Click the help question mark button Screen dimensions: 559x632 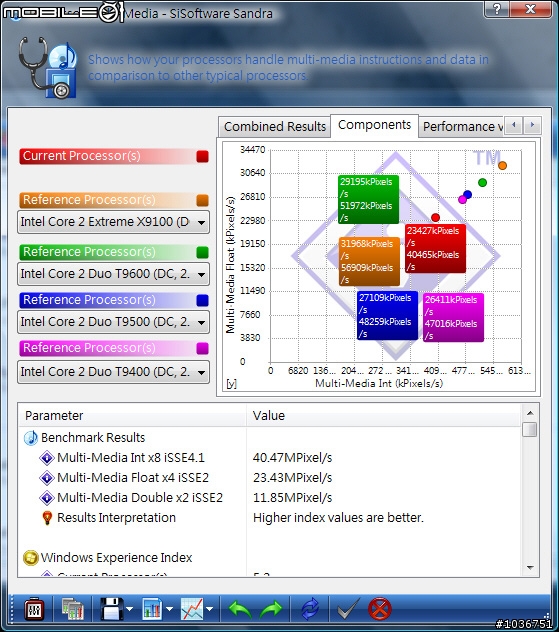(x=497, y=8)
